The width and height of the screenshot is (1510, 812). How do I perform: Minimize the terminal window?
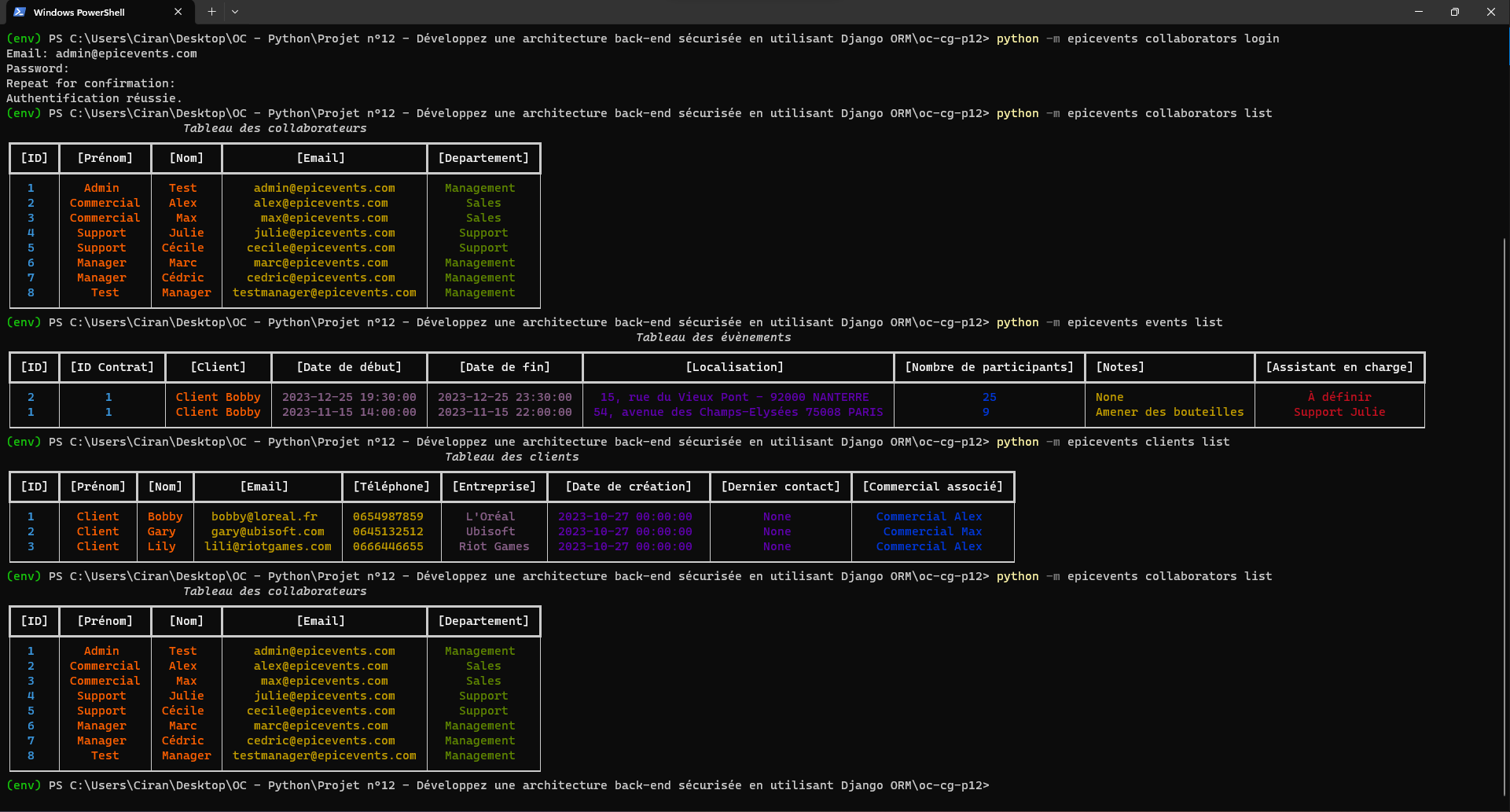[x=1419, y=12]
